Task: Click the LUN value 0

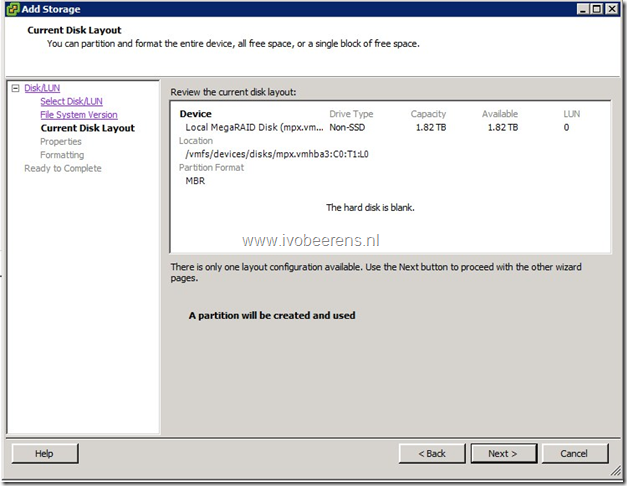Action: [566, 127]
